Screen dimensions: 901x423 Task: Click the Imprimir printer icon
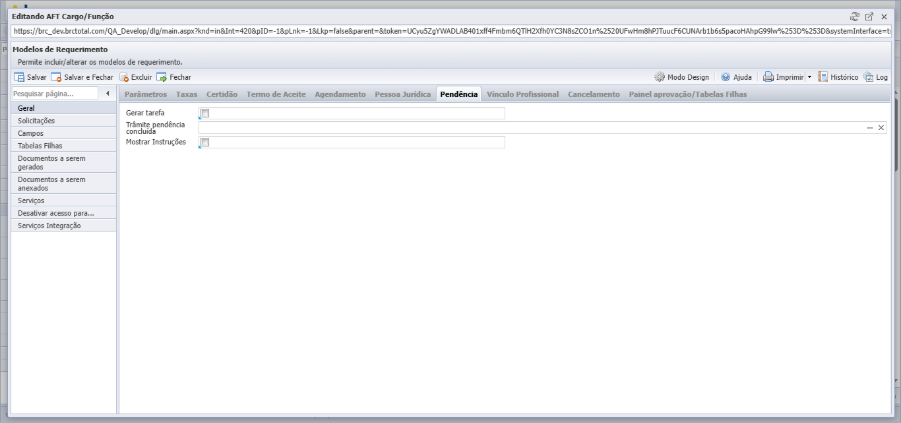click(x=768, y=77)
